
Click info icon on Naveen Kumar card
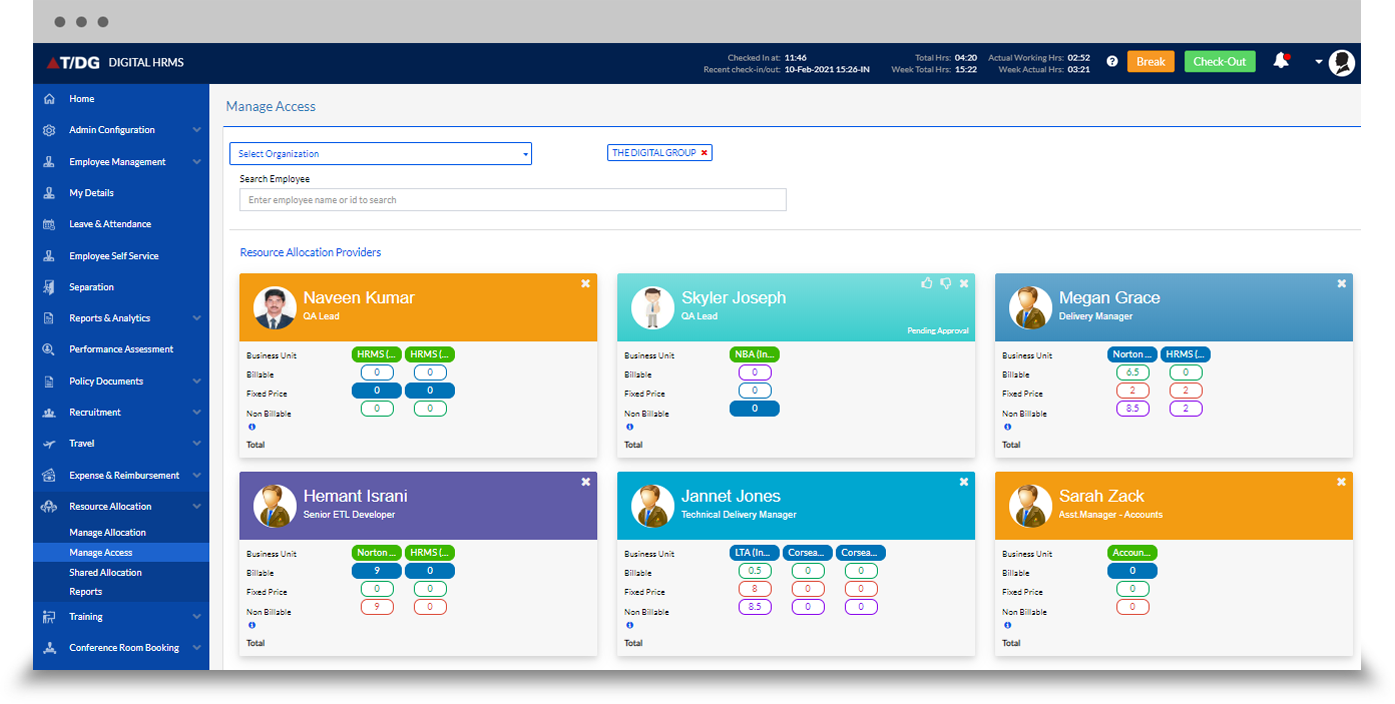click(251, 427)
